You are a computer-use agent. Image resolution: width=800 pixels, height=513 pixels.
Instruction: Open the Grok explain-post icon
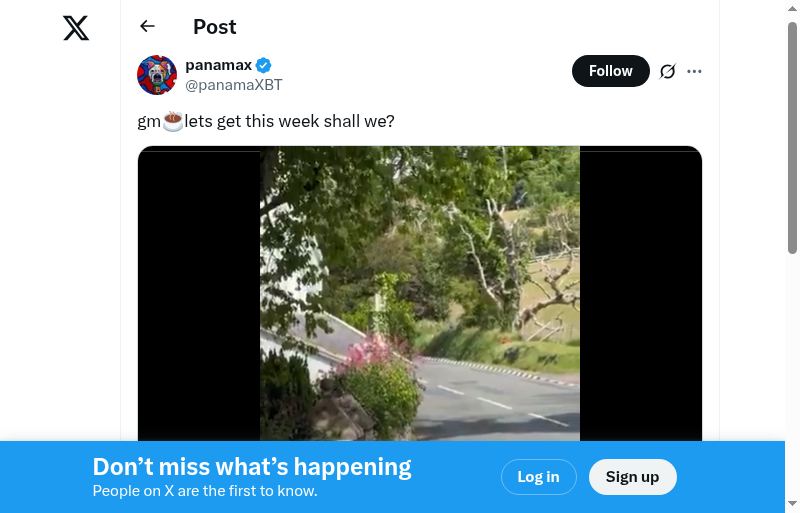667,71
